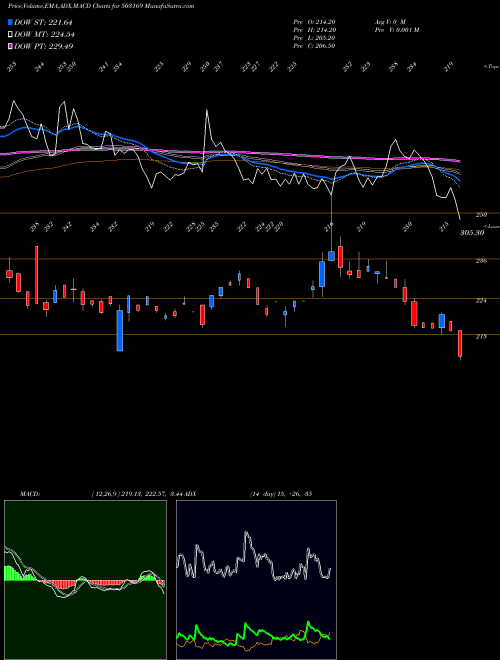The width and height of the screenshot is (500, 660).
Task: Click the 'Pre C: 206.50' close value
Action: (x=314, y=46)
